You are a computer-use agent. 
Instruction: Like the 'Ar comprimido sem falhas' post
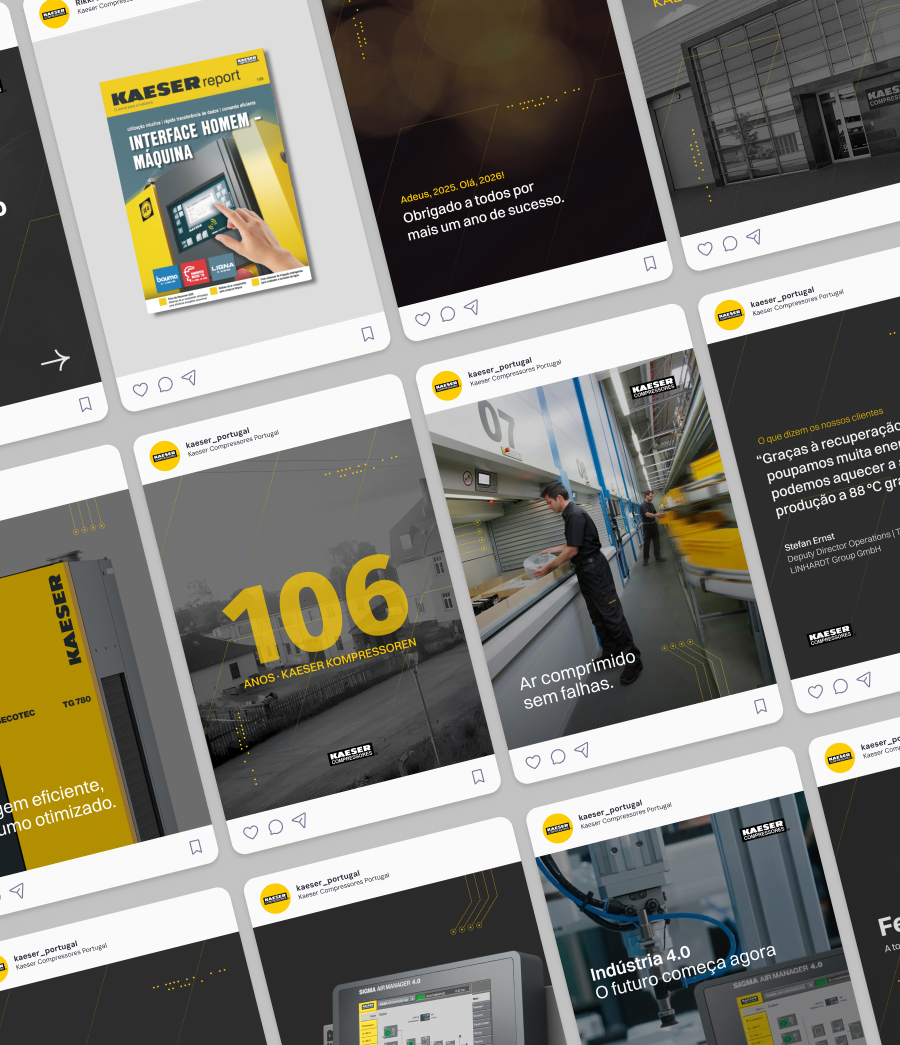point(533,762)
